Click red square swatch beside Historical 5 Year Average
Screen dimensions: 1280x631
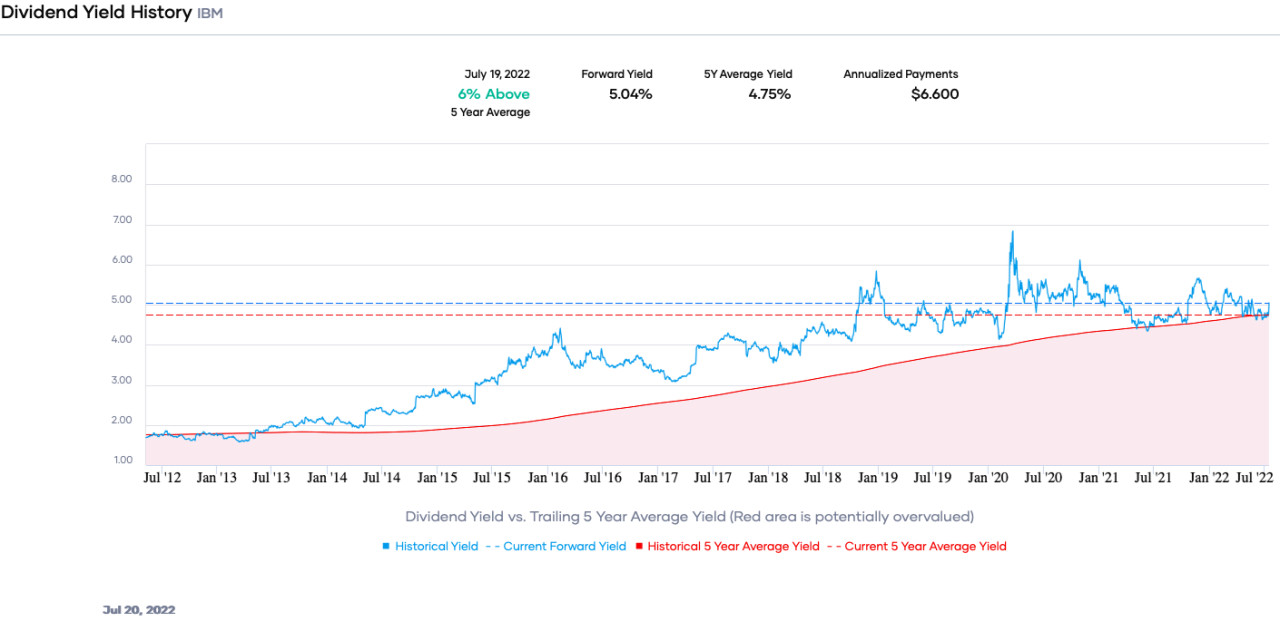pos(639,547)
